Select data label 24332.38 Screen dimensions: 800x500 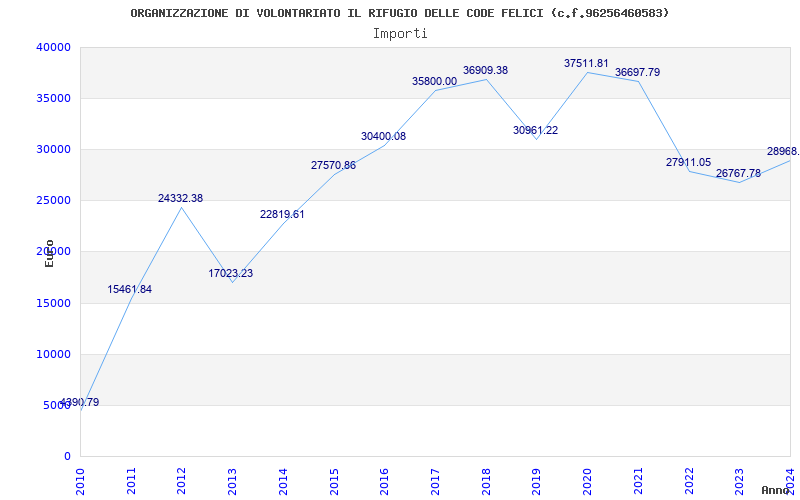tap(181, 198)
